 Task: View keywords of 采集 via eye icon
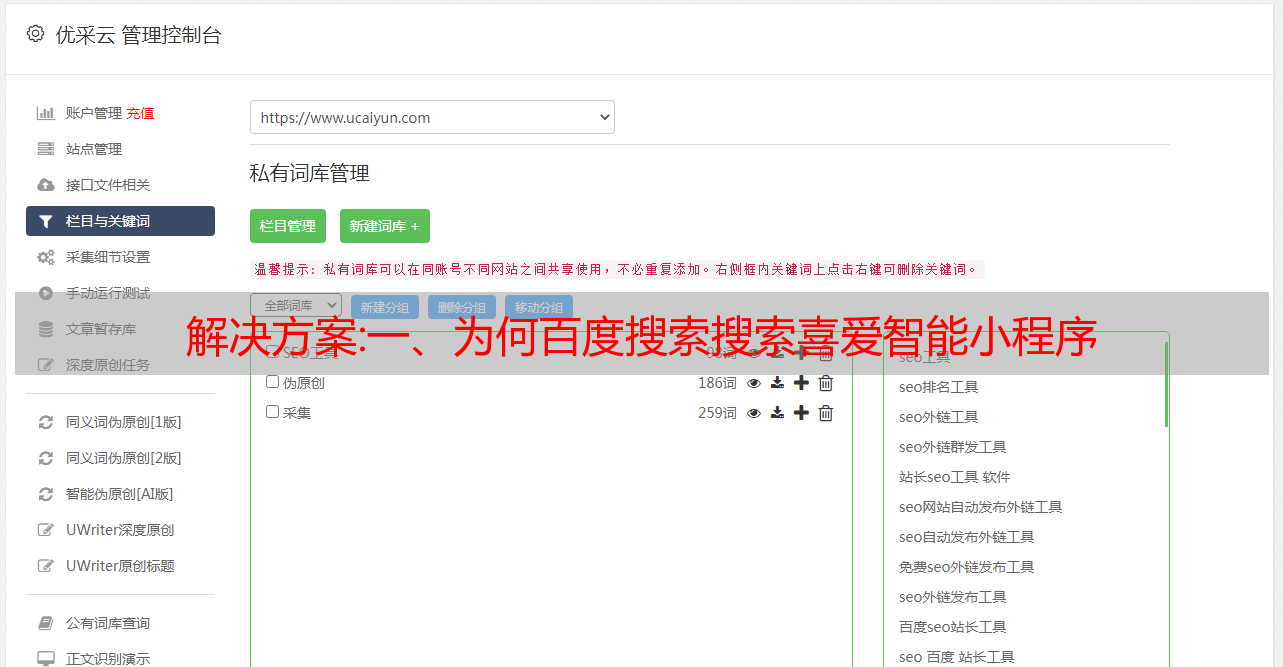[x=754, y=413]
